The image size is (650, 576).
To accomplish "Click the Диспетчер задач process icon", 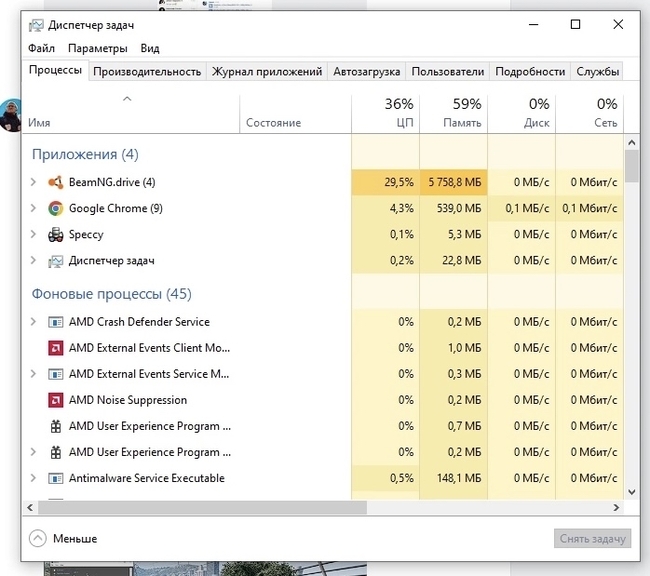I will (56, 260).
